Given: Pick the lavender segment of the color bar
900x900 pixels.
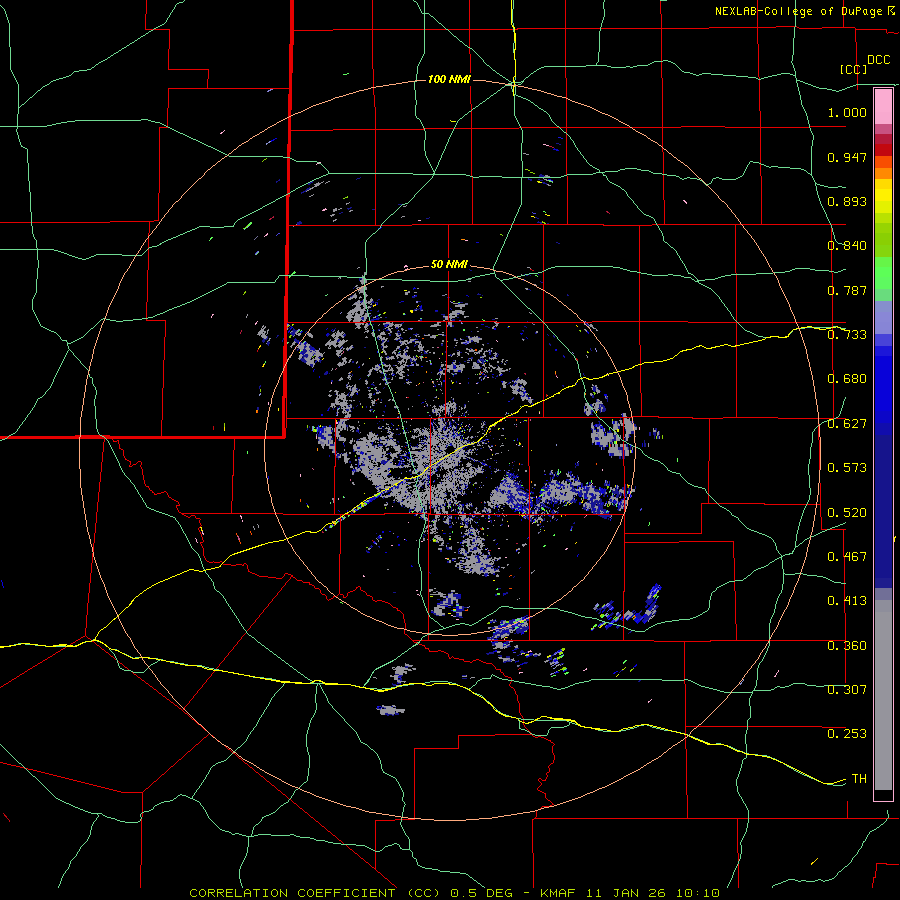Looking at the screenshot, I should click(x=883, y=317).
